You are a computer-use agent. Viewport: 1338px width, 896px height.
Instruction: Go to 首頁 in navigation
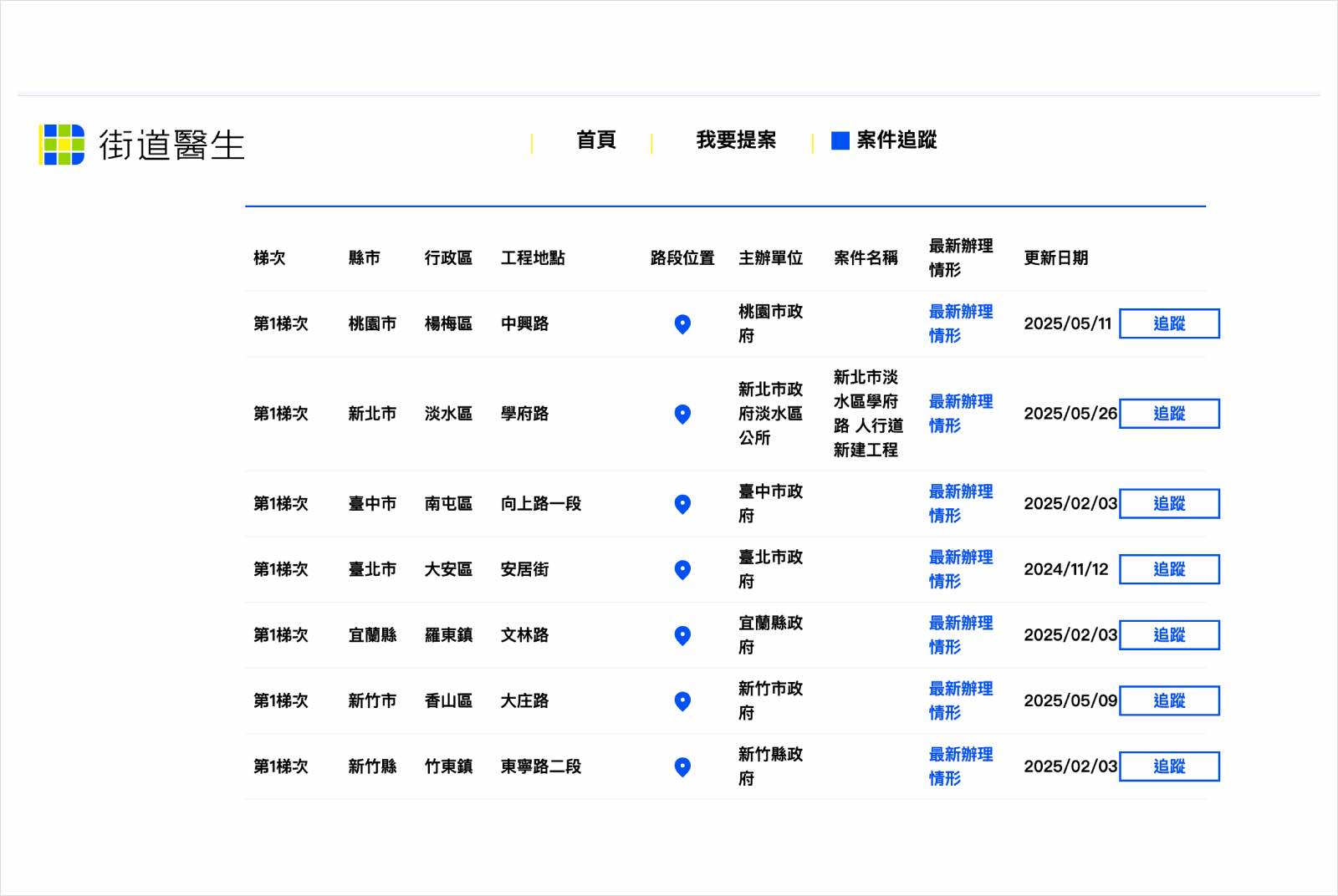[596, 140]
